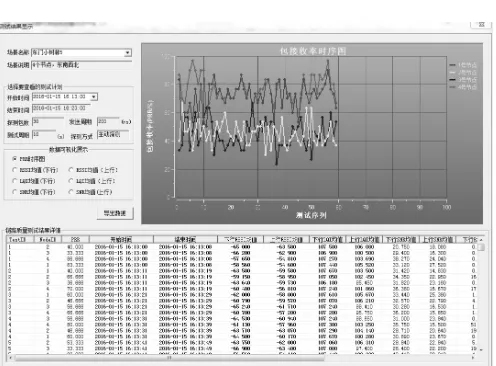Open the 场景名称 scene name dropdown

point(127,53)
